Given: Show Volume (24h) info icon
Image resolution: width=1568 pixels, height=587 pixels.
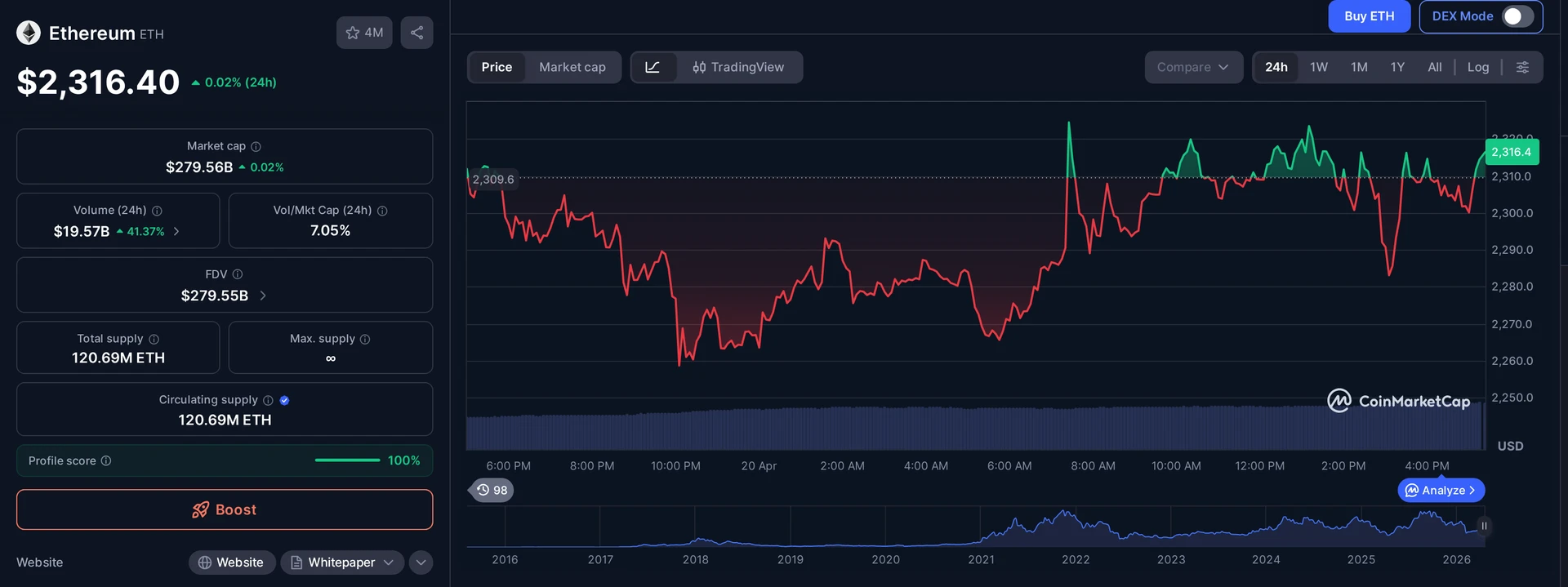Looking at the screenshot, I should [x=157, y=211].
